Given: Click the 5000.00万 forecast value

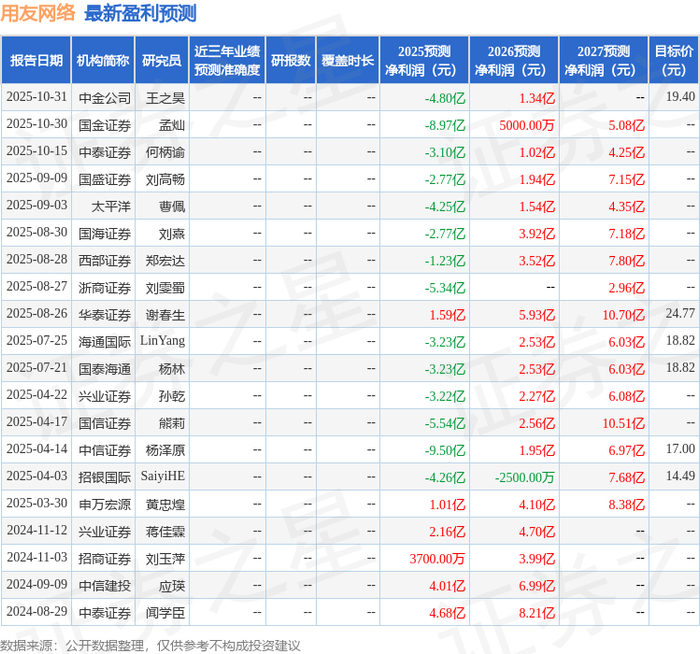Looking at the screenshot, I should (527, 125).
